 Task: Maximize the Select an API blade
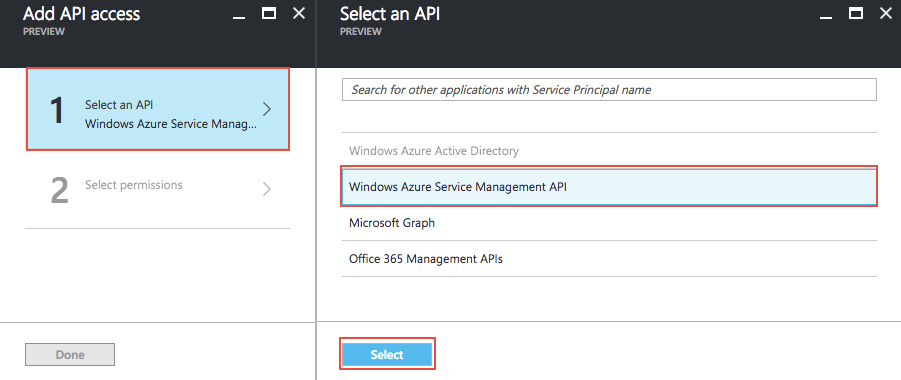pos(856,13)
